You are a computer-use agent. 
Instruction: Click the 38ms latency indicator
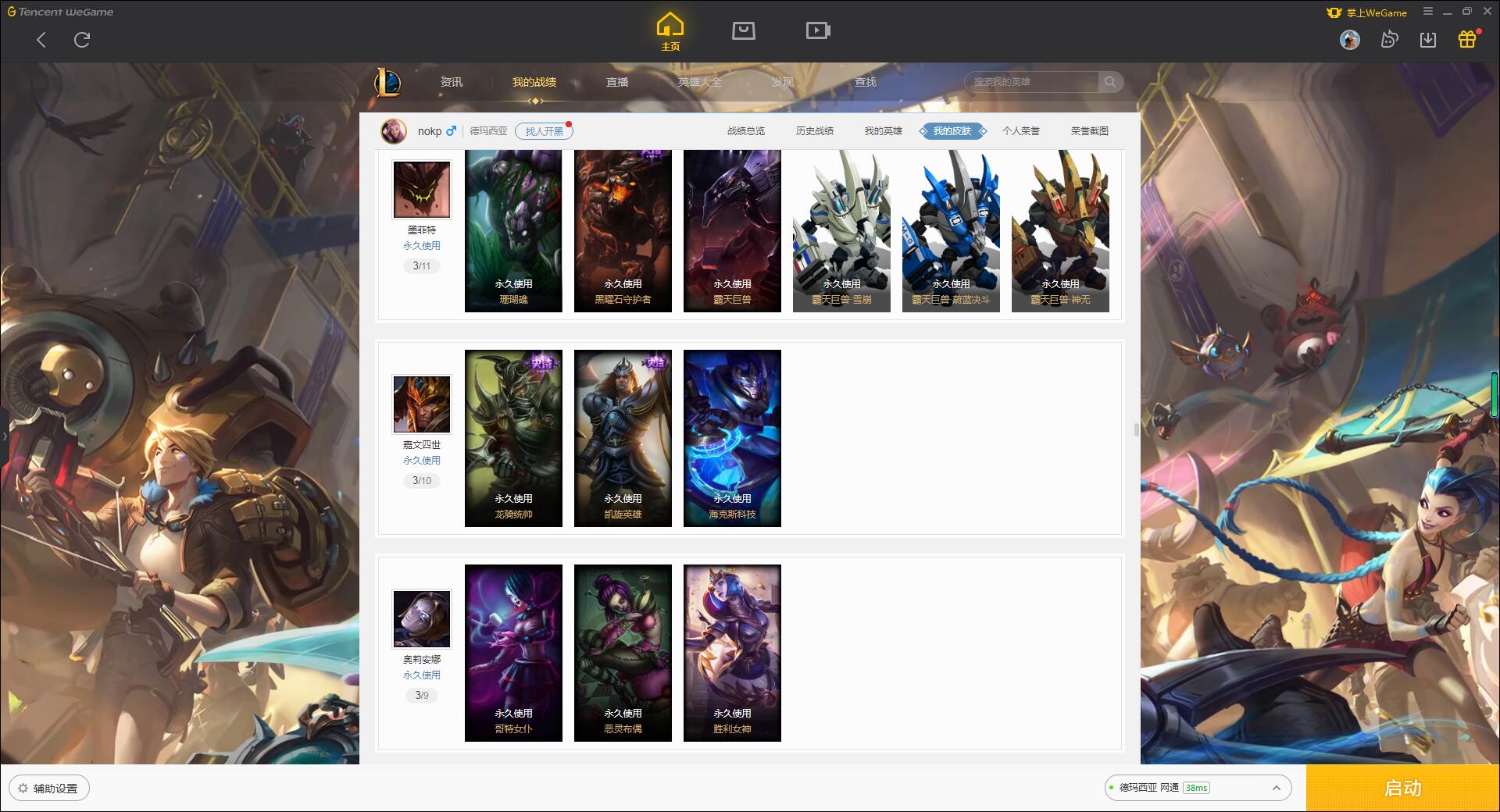coord(1196,788)
